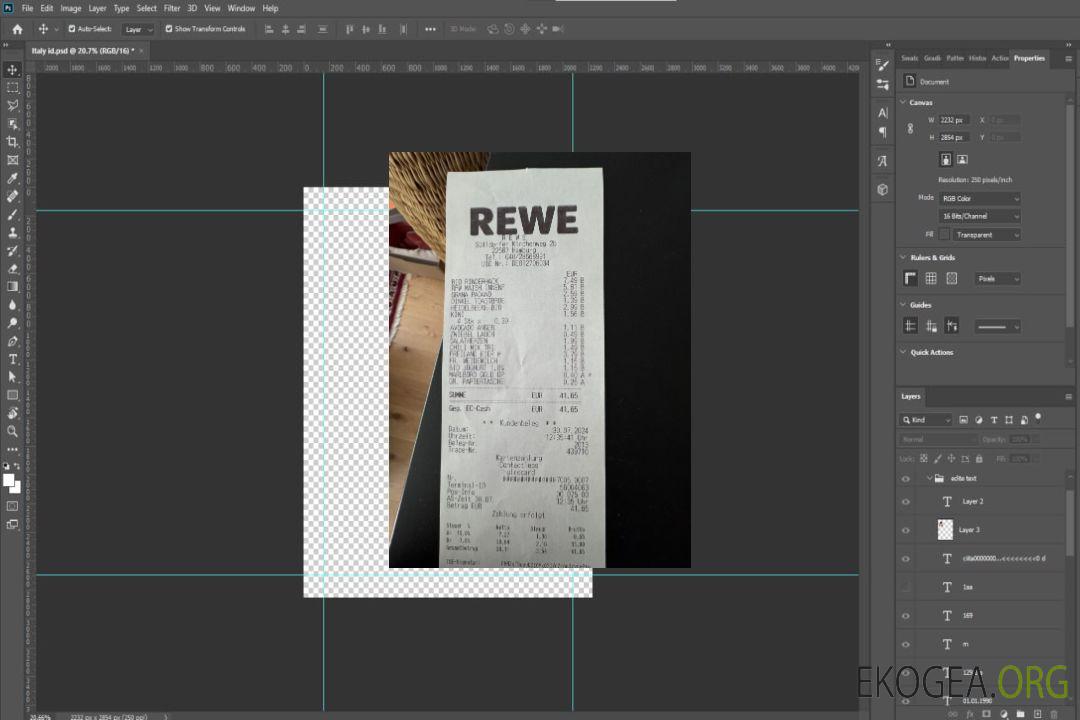The width and height of the screenshot is (1080, 720).
Task: Open the Character panel icon
Action: (883, 113)
